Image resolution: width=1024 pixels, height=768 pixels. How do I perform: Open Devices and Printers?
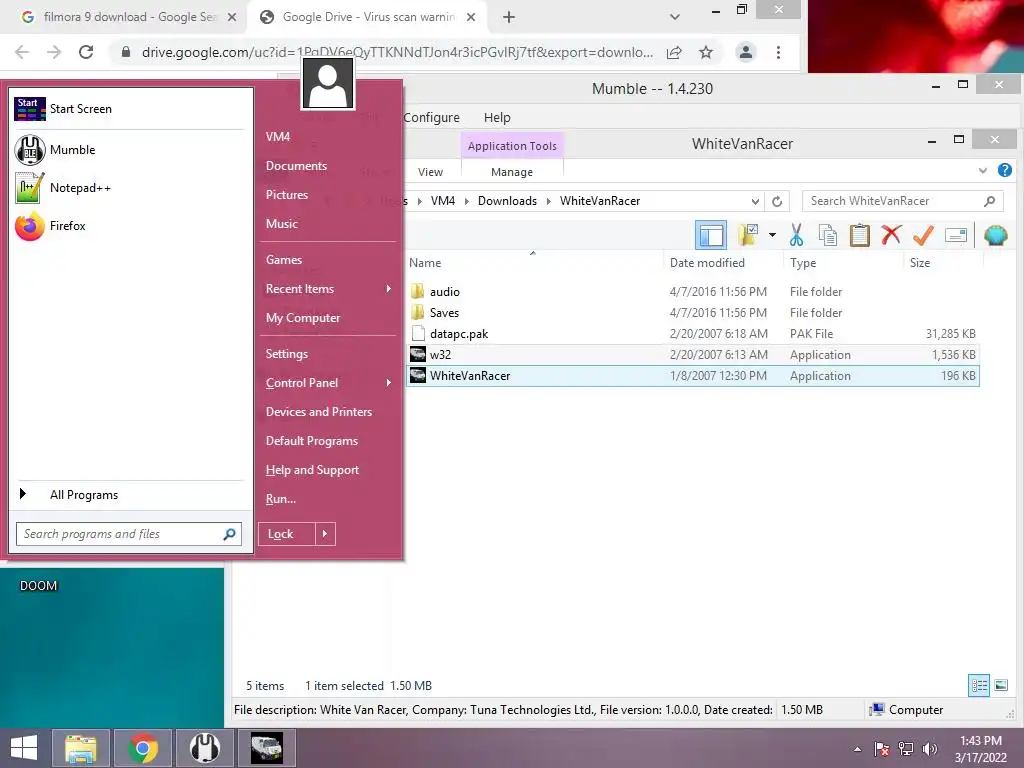coord(319,412)
